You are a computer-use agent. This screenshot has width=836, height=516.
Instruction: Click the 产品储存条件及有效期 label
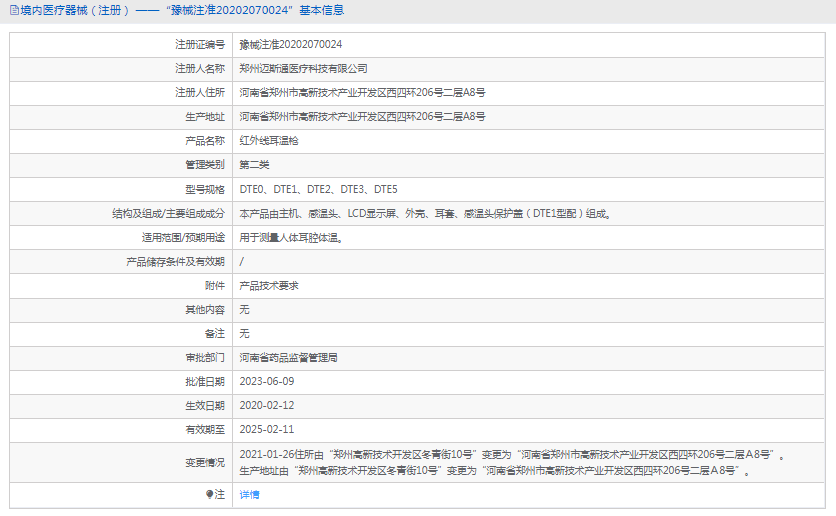click(x=175, y=261)
